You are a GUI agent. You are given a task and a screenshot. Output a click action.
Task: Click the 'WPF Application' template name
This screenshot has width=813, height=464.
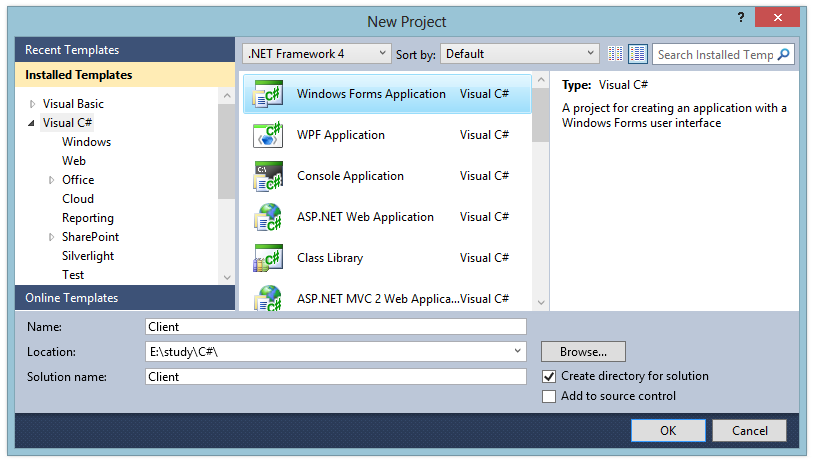(341, 135)
